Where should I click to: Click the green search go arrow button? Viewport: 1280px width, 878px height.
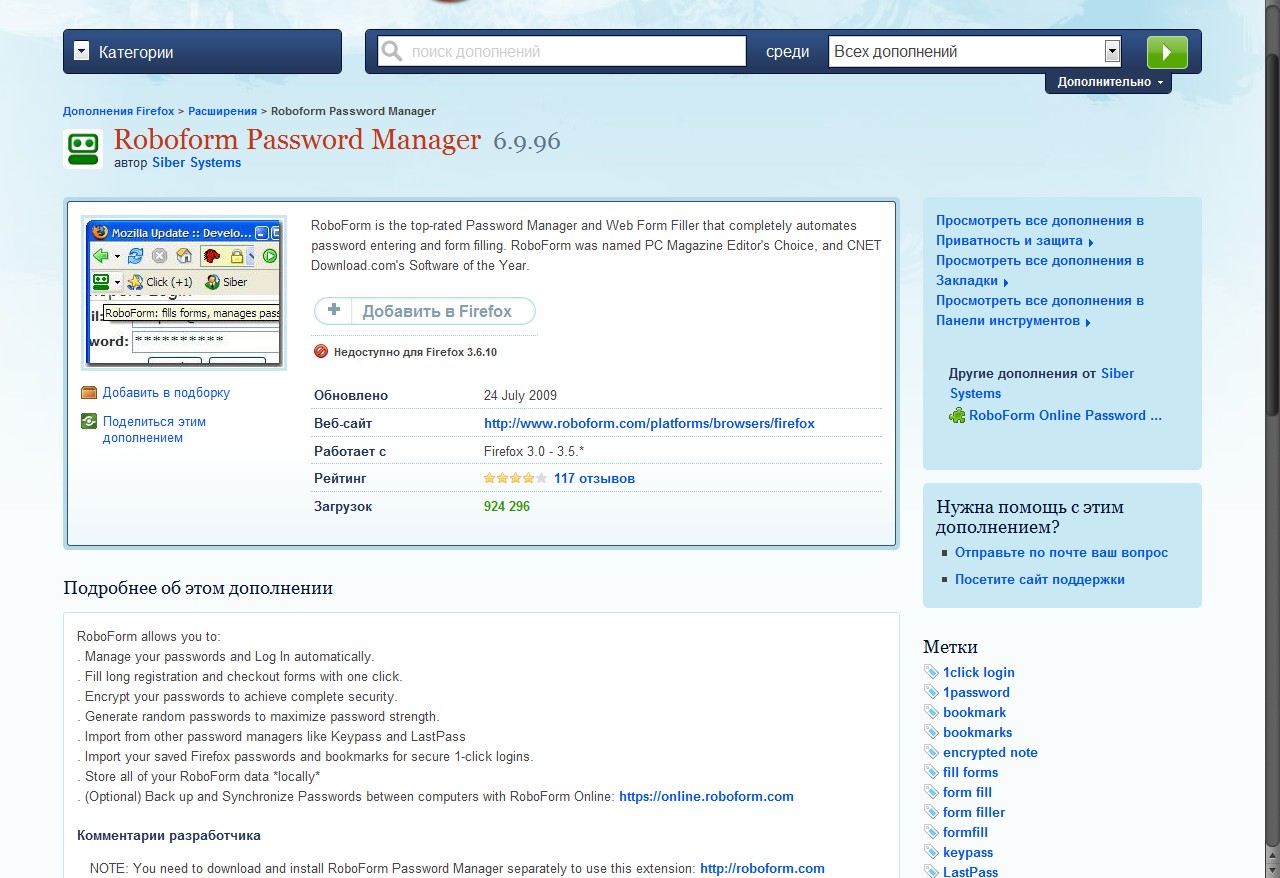pos(1167,52)
